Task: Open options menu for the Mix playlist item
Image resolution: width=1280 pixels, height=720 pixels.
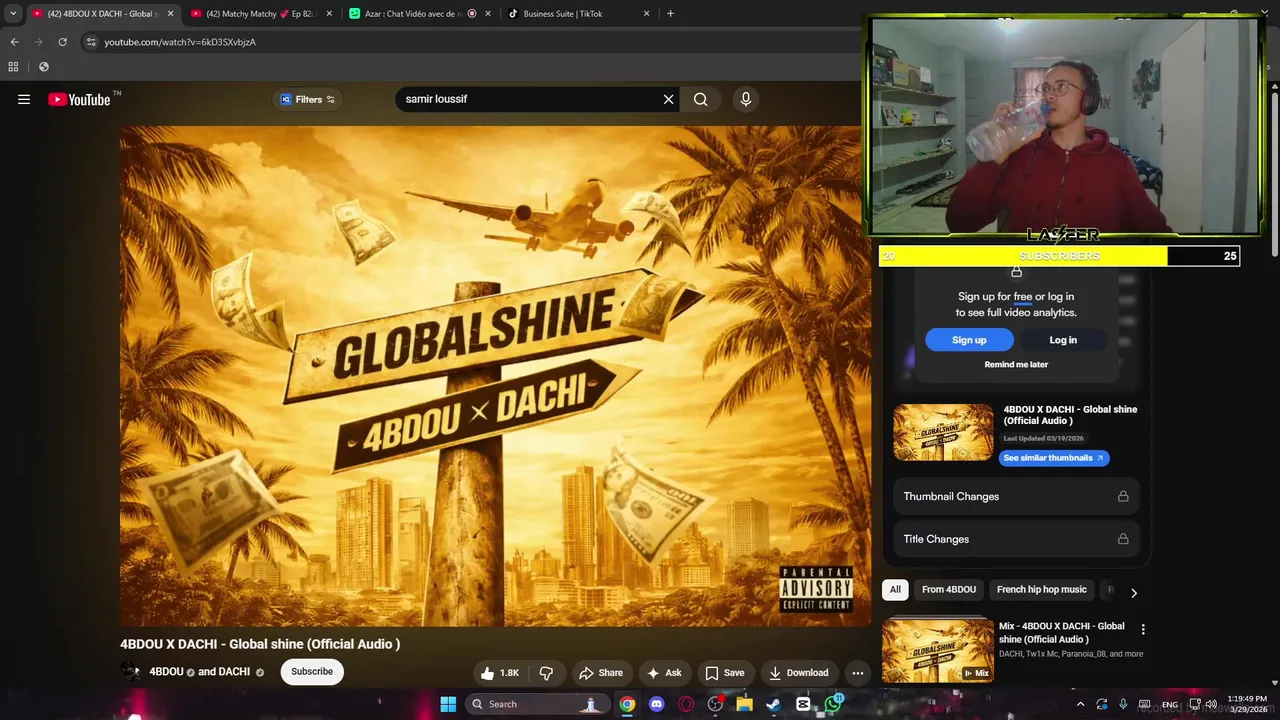Action: click(x=1143, y=630)
